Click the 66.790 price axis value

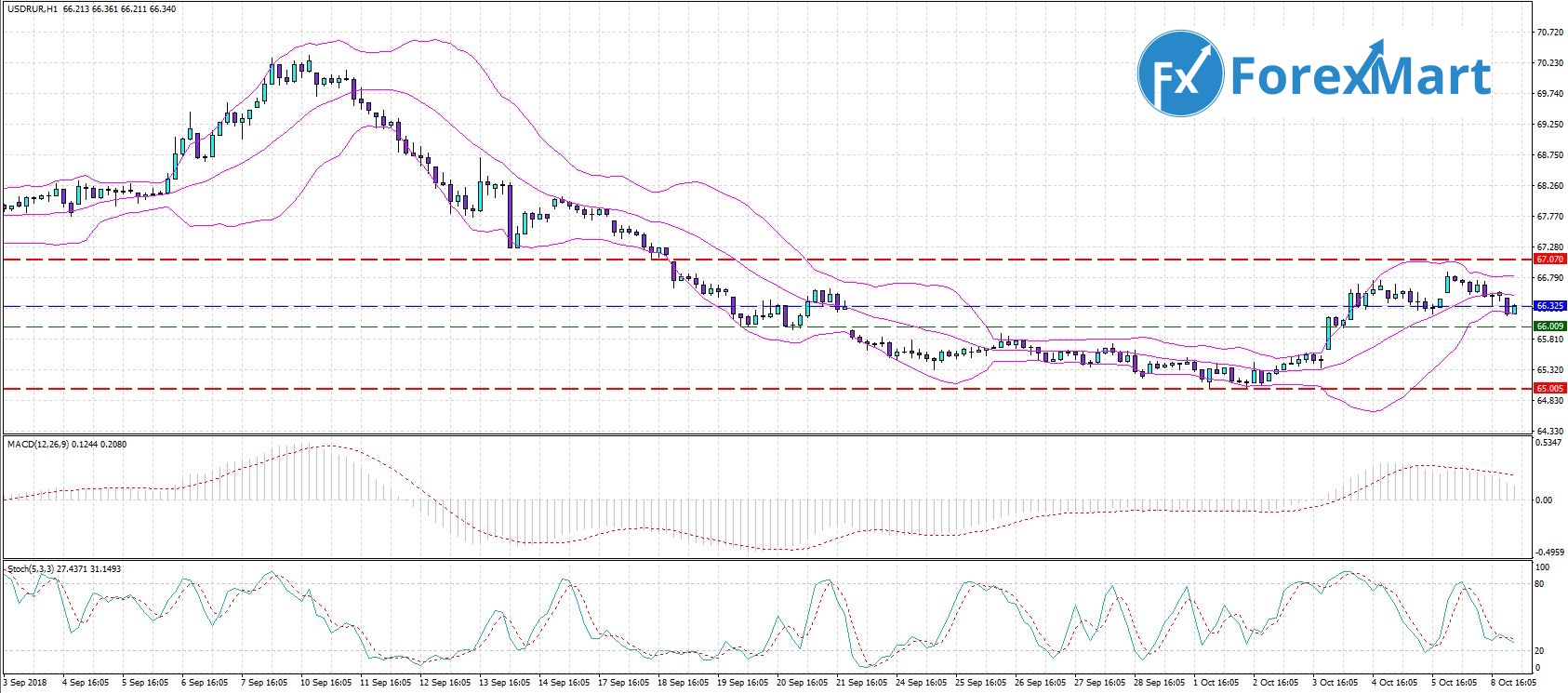point(1549,278)
